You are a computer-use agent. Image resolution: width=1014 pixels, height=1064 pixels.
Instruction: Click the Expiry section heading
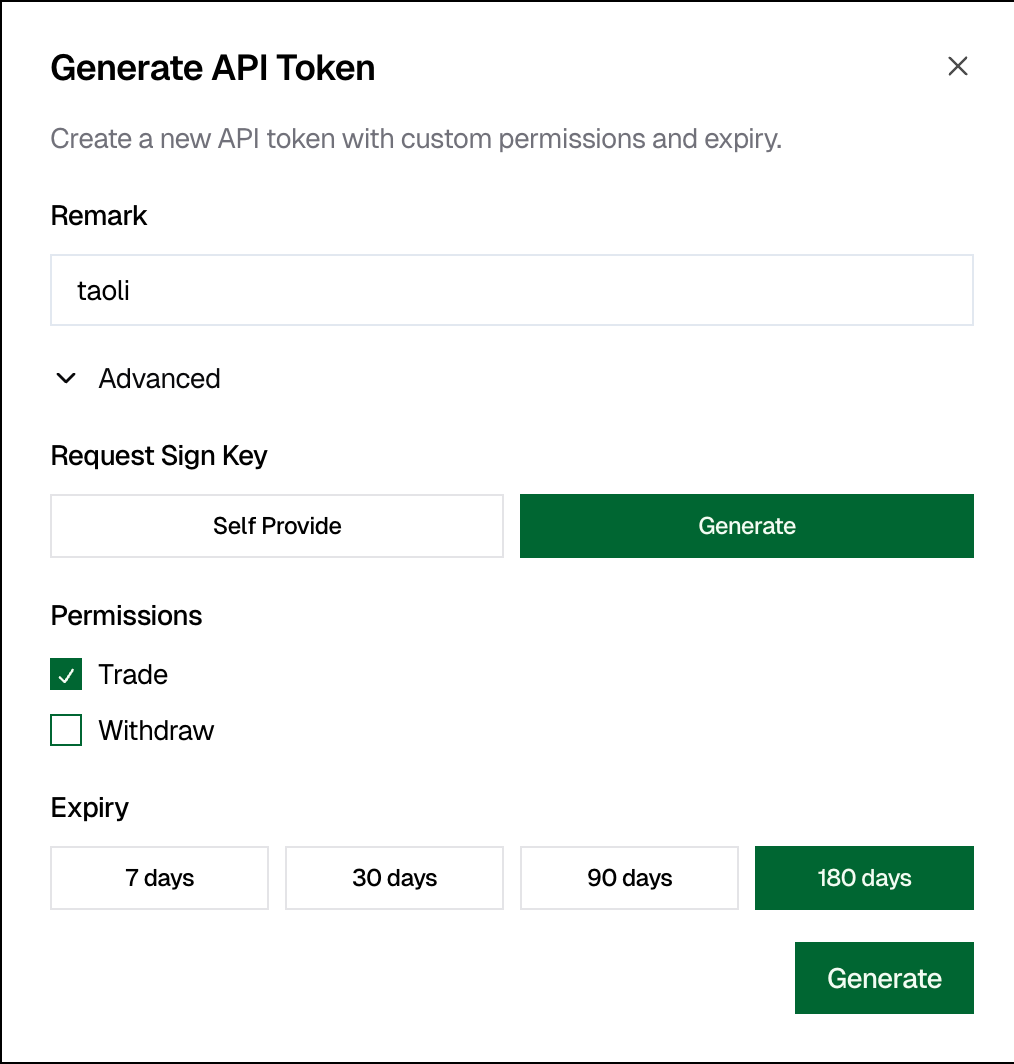90,808
